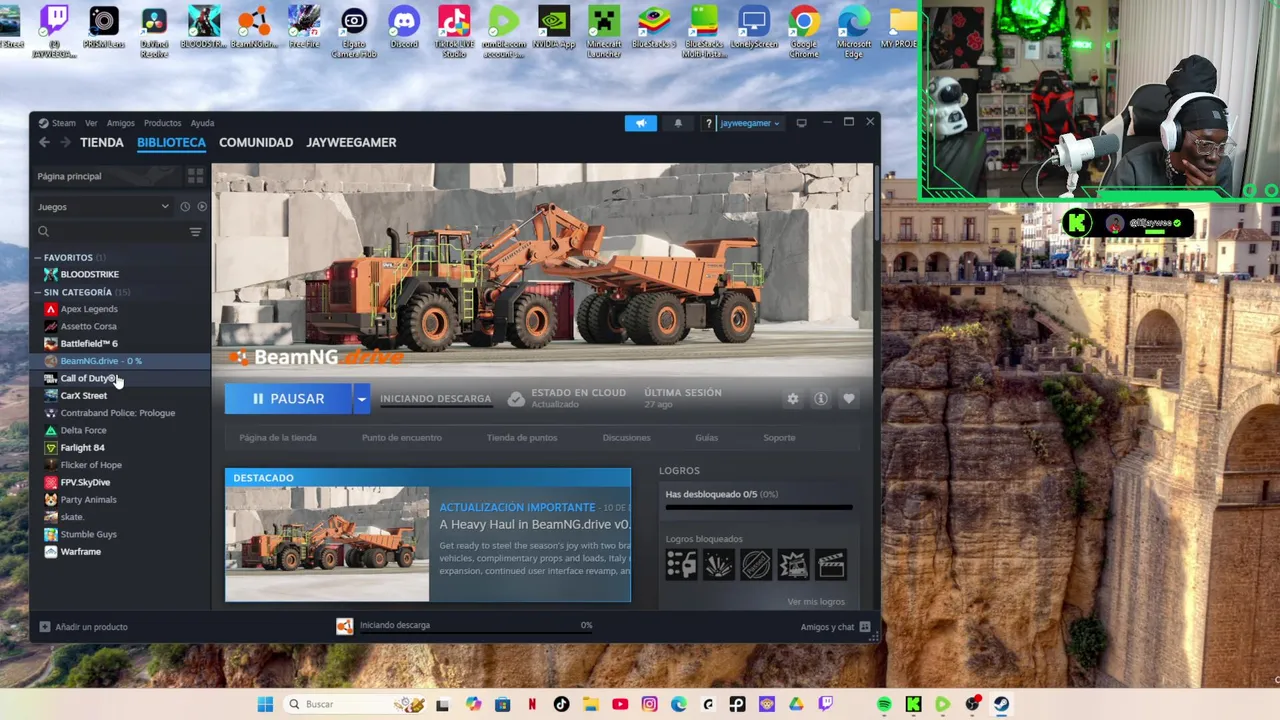Image resolution: width=1280 pixels, height=720 pixels.
Task: Open Netflix from the taskbar
Action: pyautogui.click(x=532, y=704)
